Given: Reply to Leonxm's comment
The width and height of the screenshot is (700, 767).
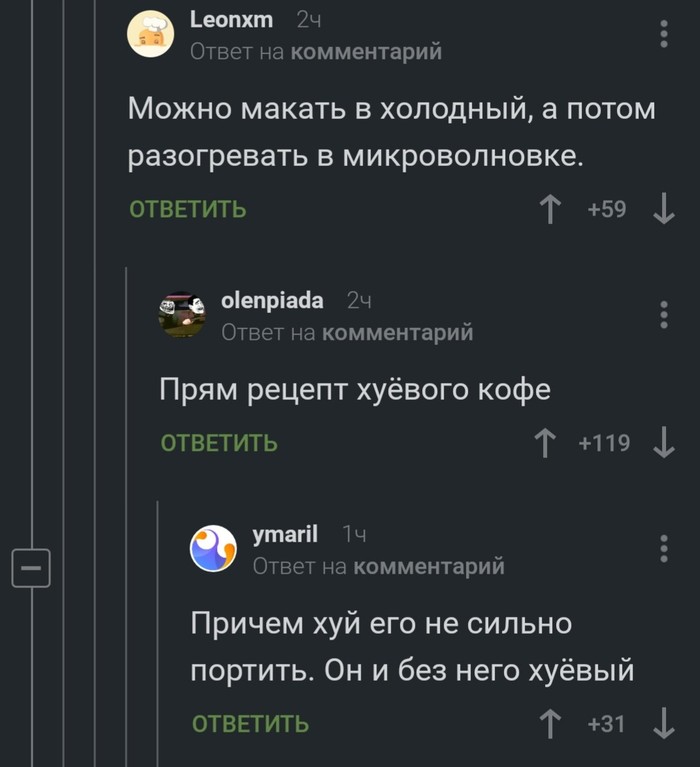Looking at the screenshot, I should (188, 209).
